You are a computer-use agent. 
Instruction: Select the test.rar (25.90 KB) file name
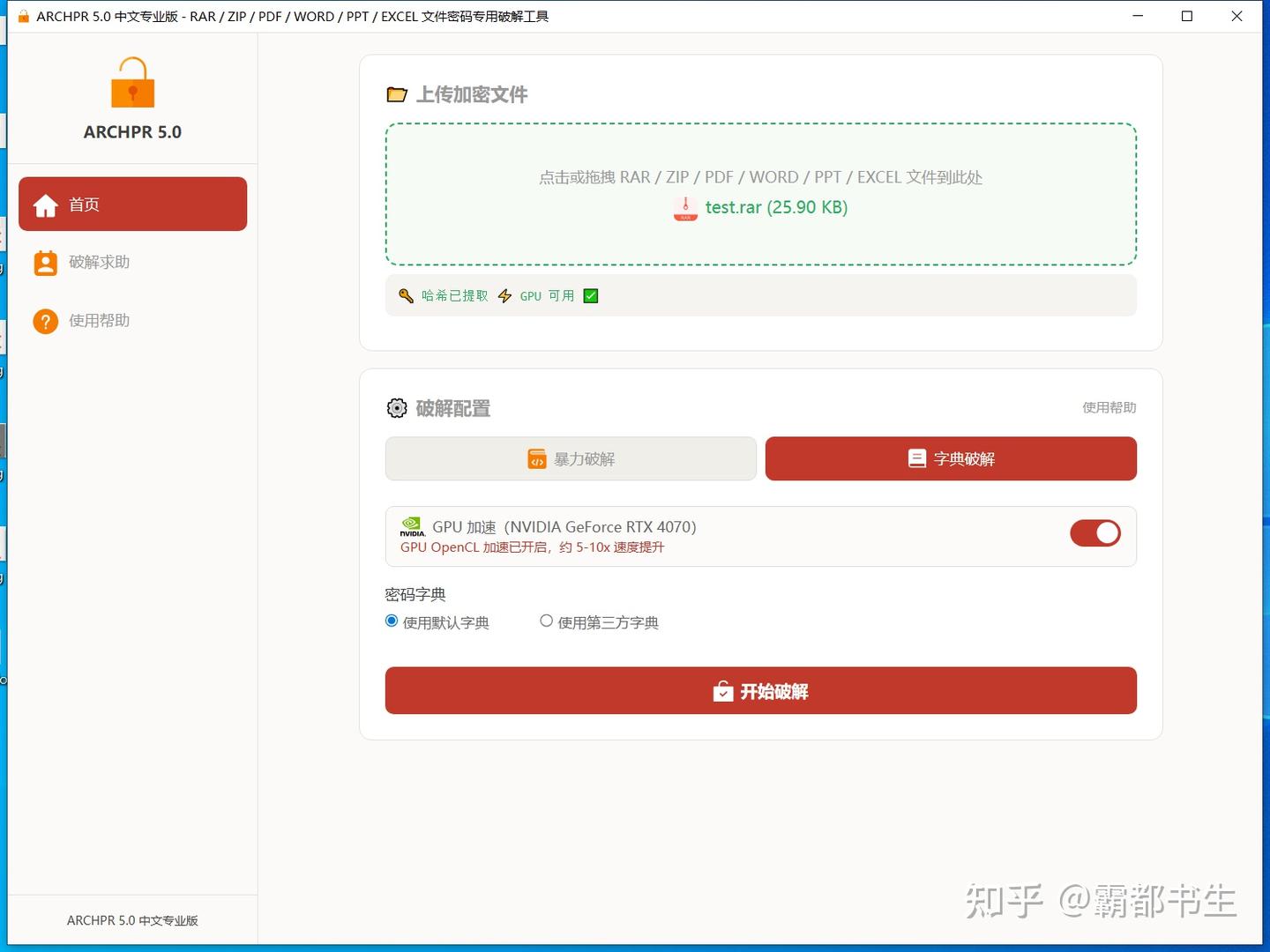(x=776, y=207)
